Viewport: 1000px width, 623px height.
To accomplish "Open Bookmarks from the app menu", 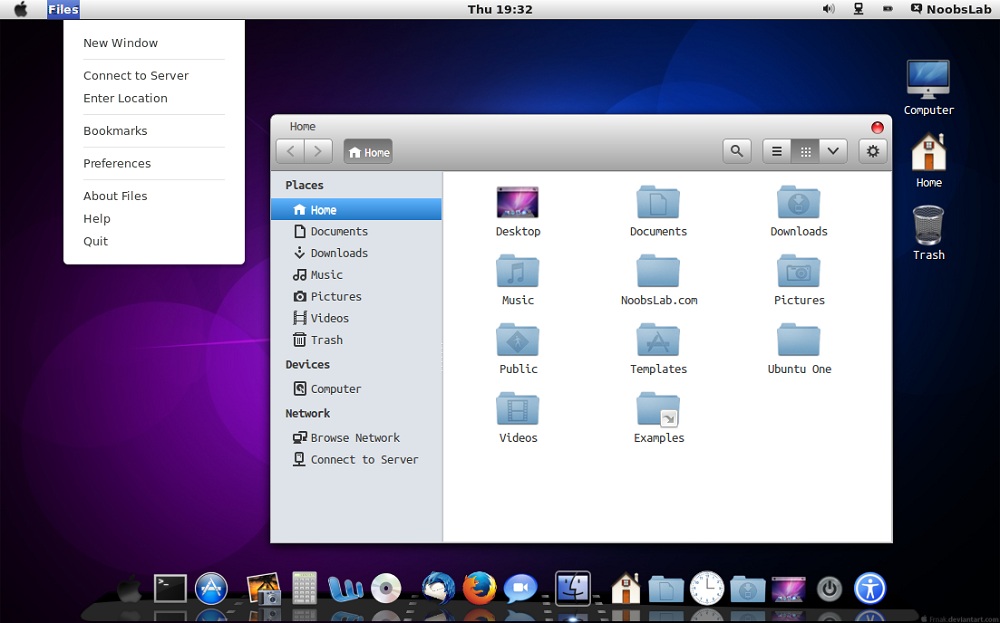I will [x=115, y=131].
